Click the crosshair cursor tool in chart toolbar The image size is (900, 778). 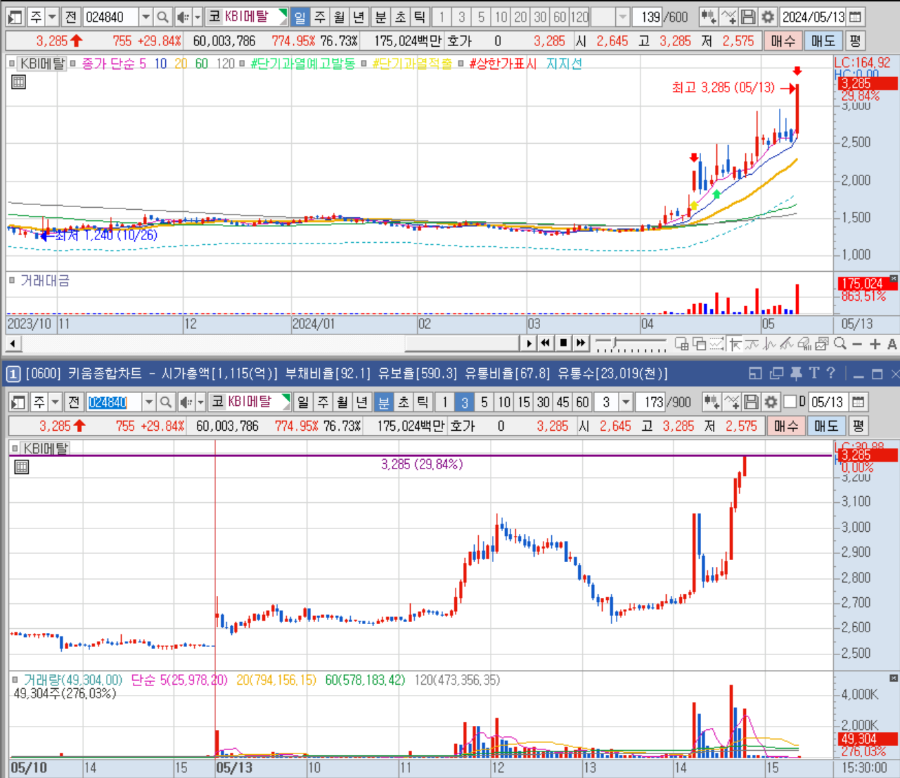735,344
